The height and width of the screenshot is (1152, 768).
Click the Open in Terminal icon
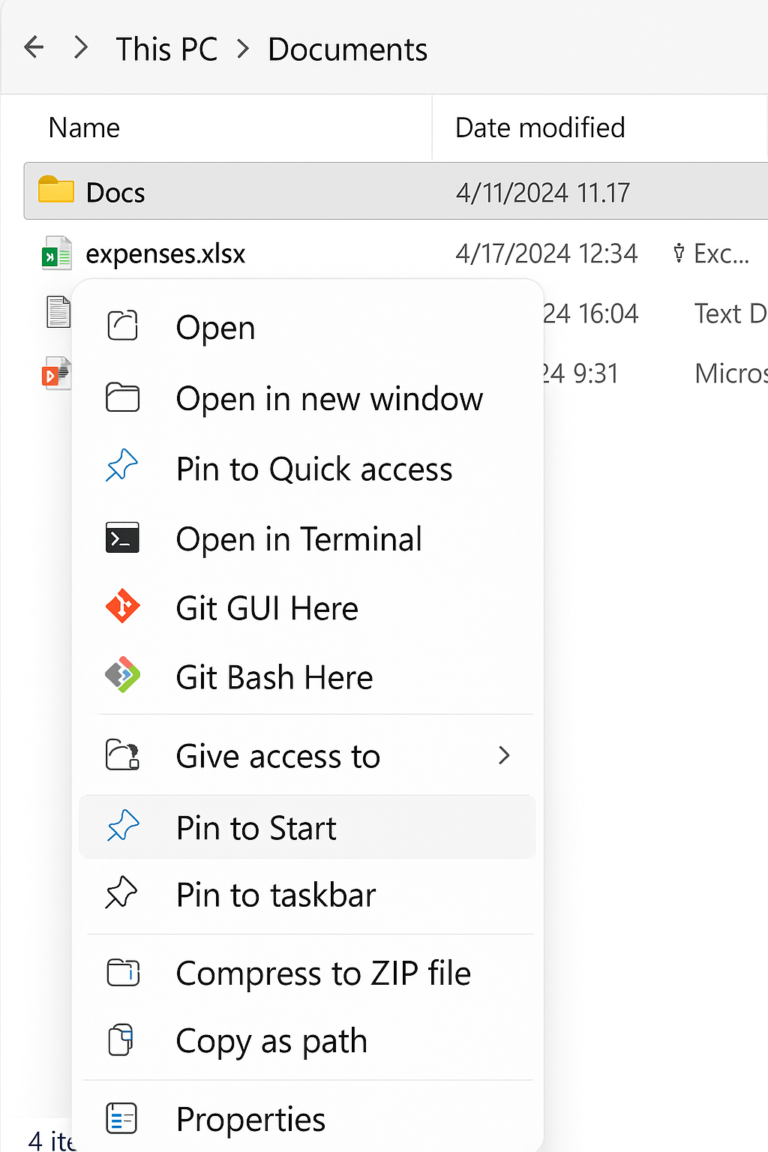click(122, 538)
